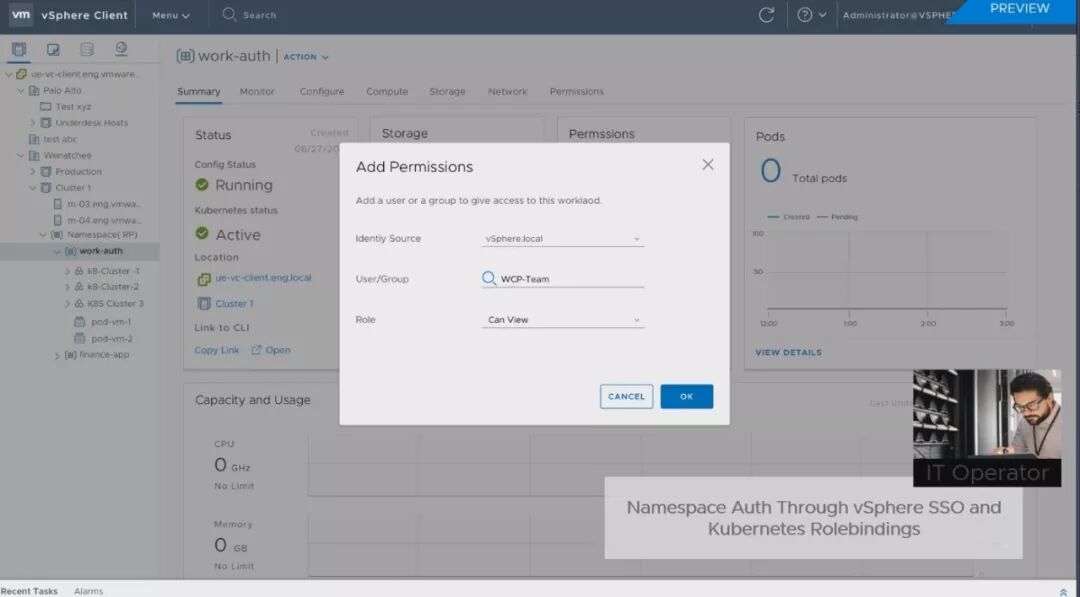
Task: Click the CANCEL button
Action: coord(626,397)
